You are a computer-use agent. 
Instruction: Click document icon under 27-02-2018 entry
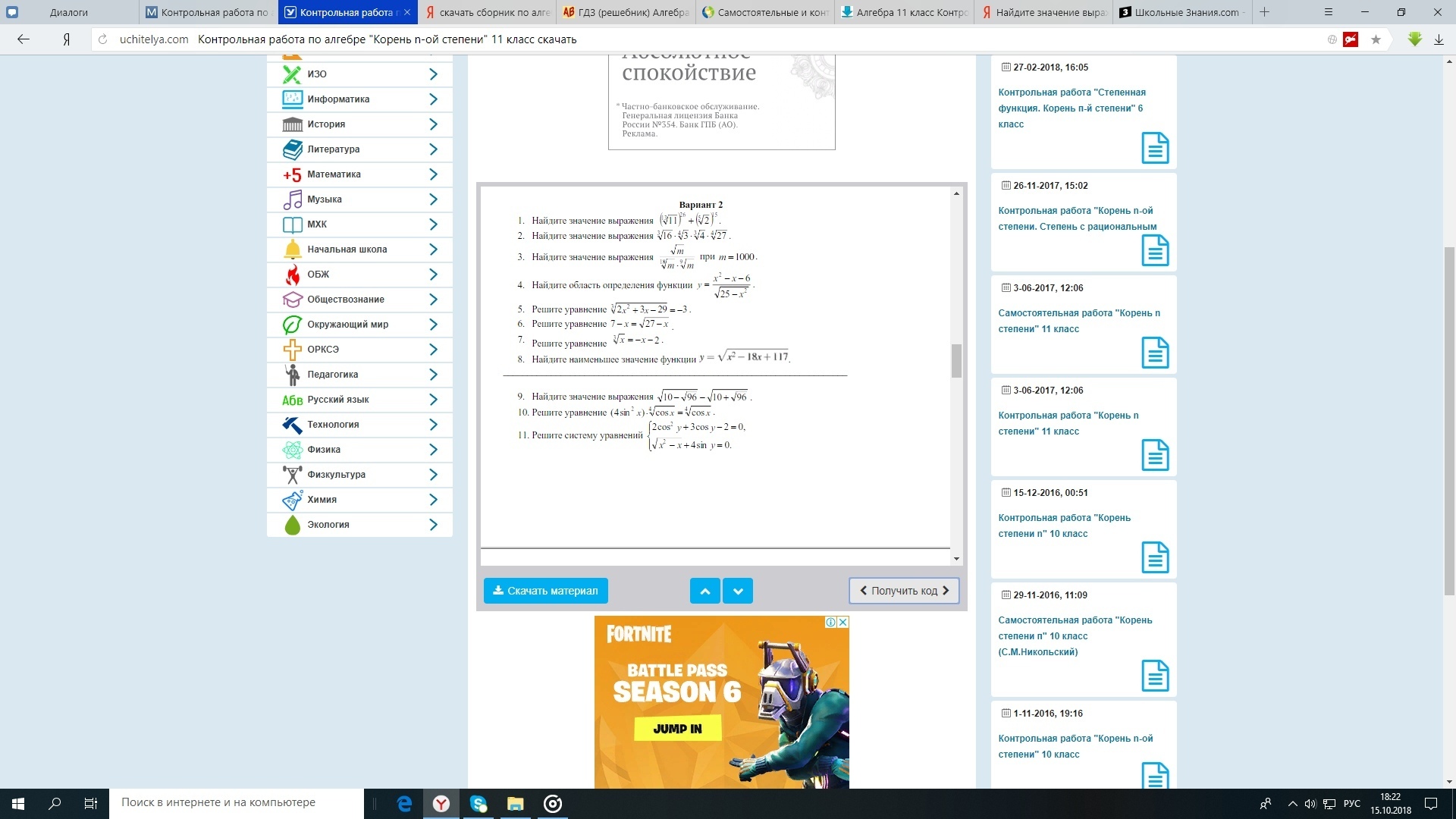pyautogui.click(x=1154, y=148)
